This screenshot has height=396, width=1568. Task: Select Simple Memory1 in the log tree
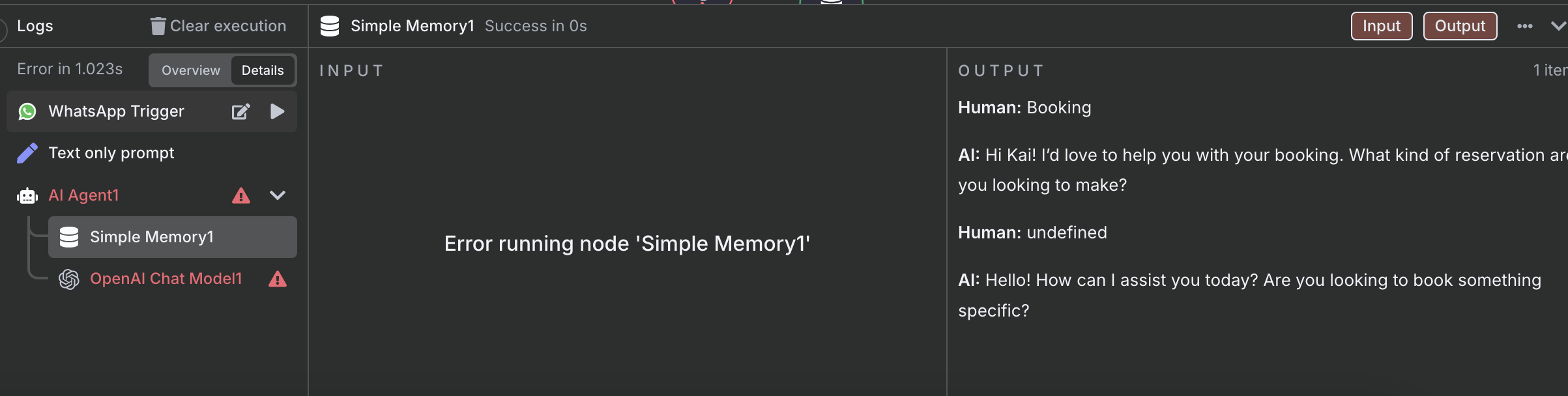point(173,237)
